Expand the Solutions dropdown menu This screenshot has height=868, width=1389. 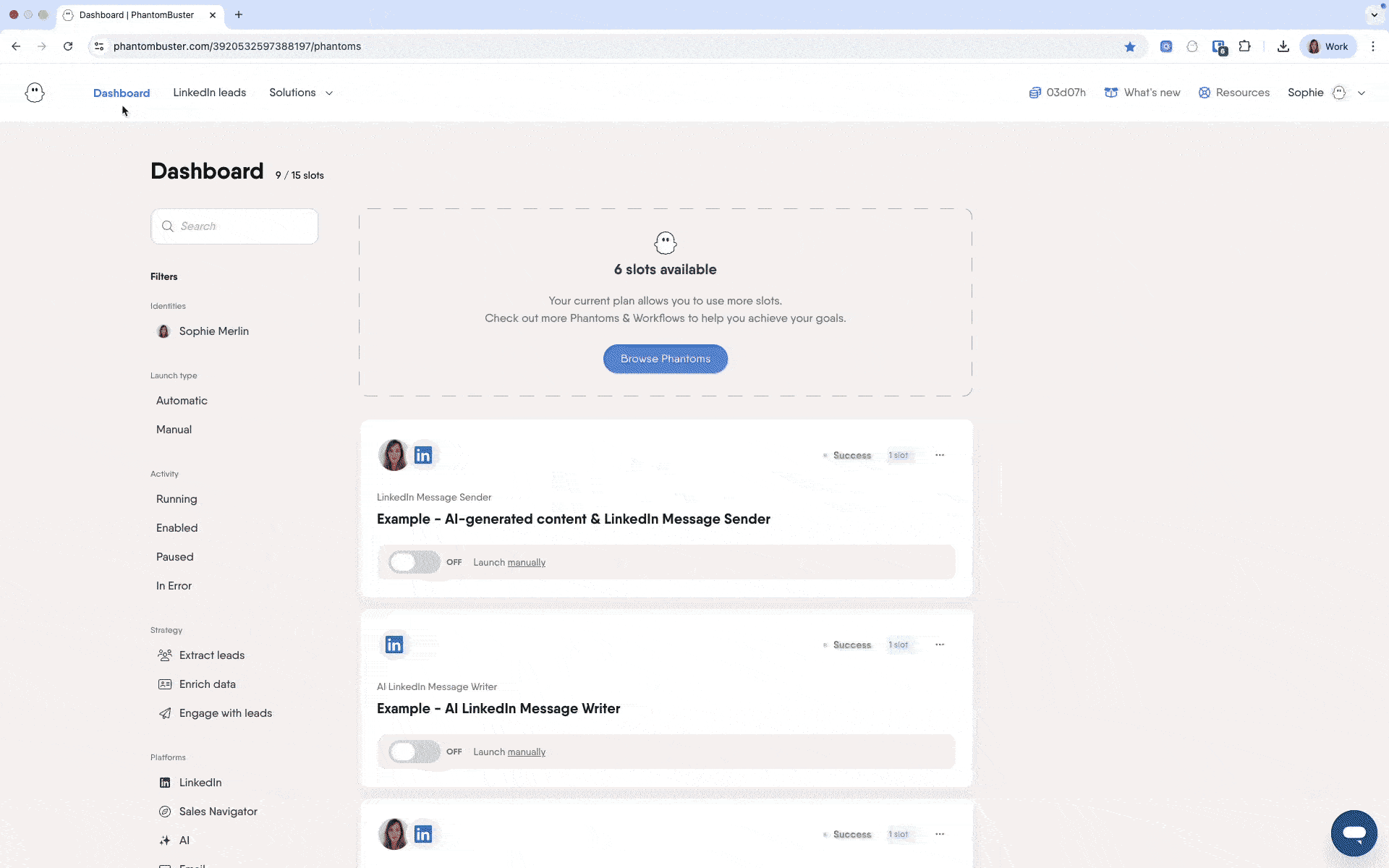coord(301,93)
